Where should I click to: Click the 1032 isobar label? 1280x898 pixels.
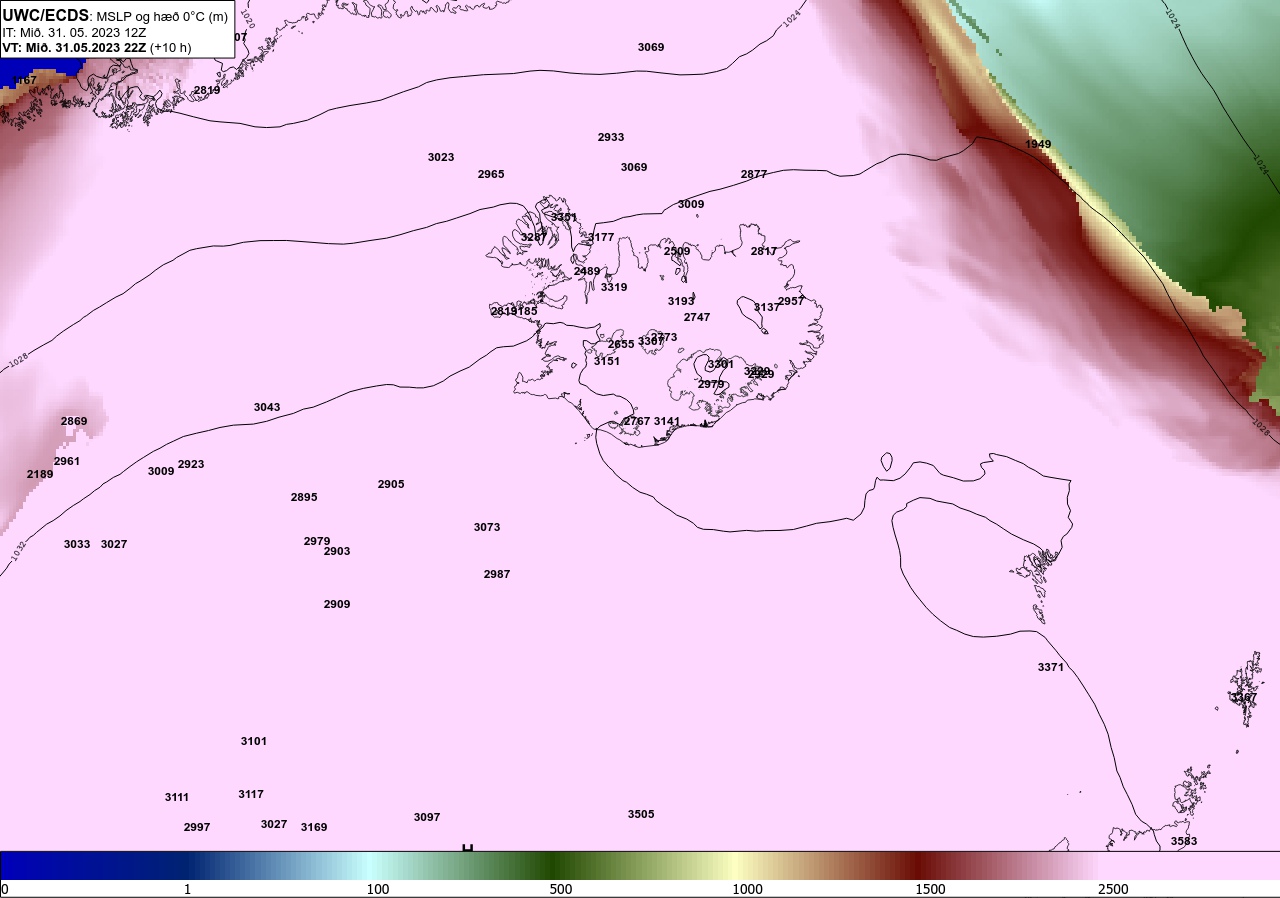click(x=19, y=551)
